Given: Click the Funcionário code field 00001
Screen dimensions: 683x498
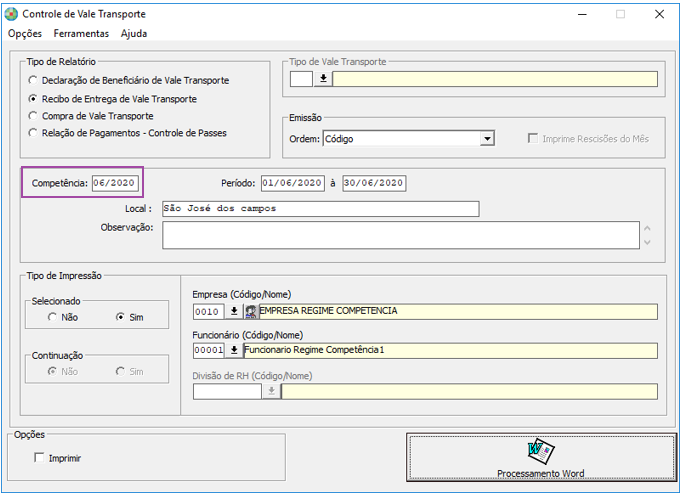Looking at the screenshot, I should [x=209, y=350].
